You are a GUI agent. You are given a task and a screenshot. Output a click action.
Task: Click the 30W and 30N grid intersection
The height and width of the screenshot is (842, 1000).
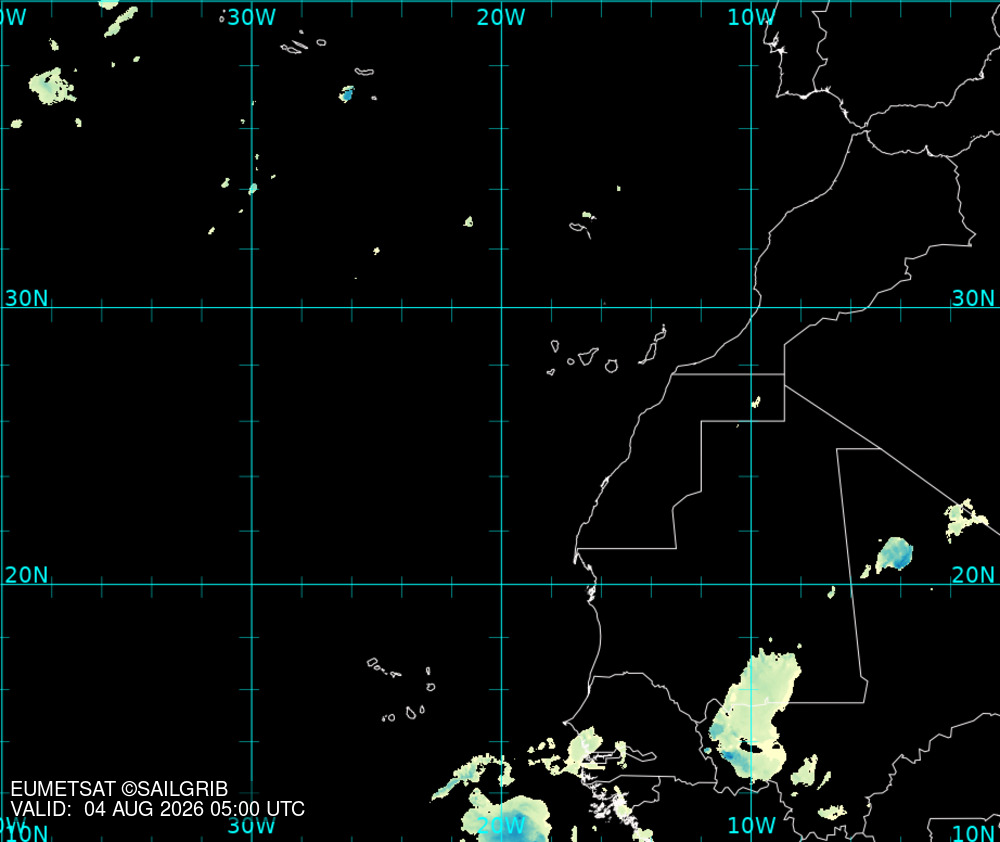coord(252,307)
